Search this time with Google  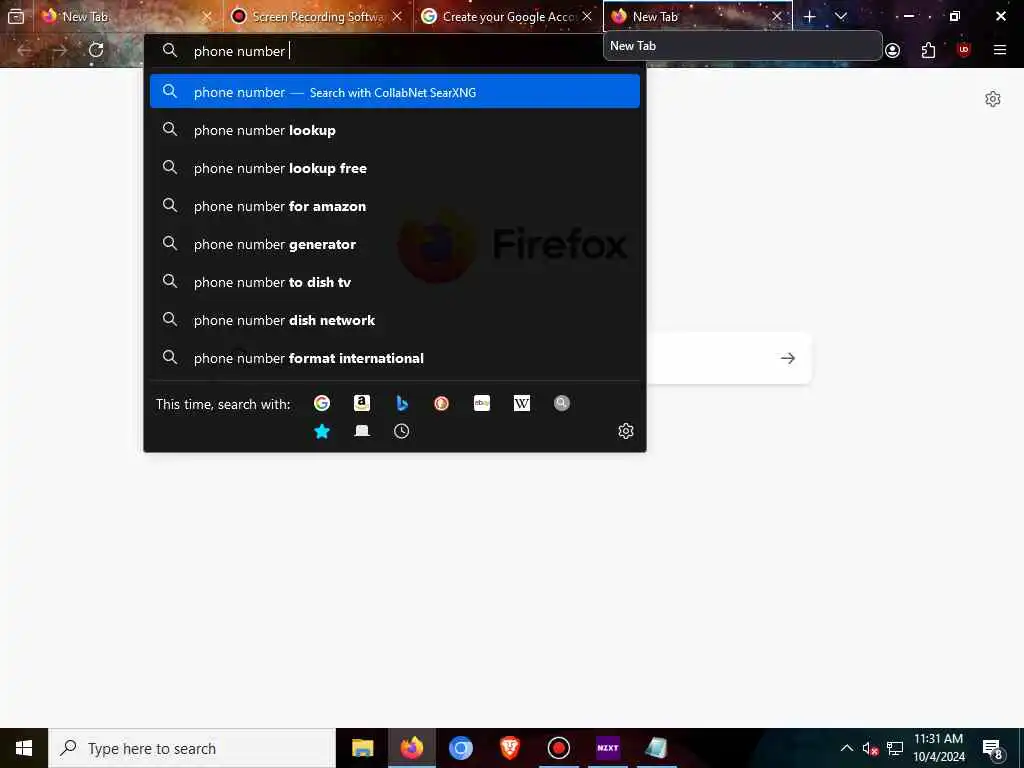click(x=321, y=404)
